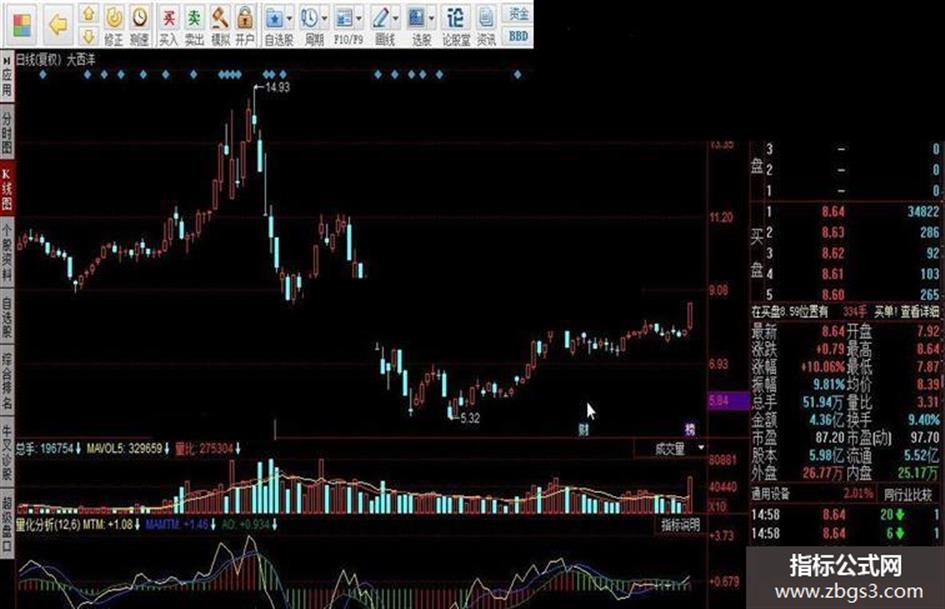Click the 选股 stock picker icon
Image resolution: width=945 pixels, height=609 pixels.
click(416, 18)
